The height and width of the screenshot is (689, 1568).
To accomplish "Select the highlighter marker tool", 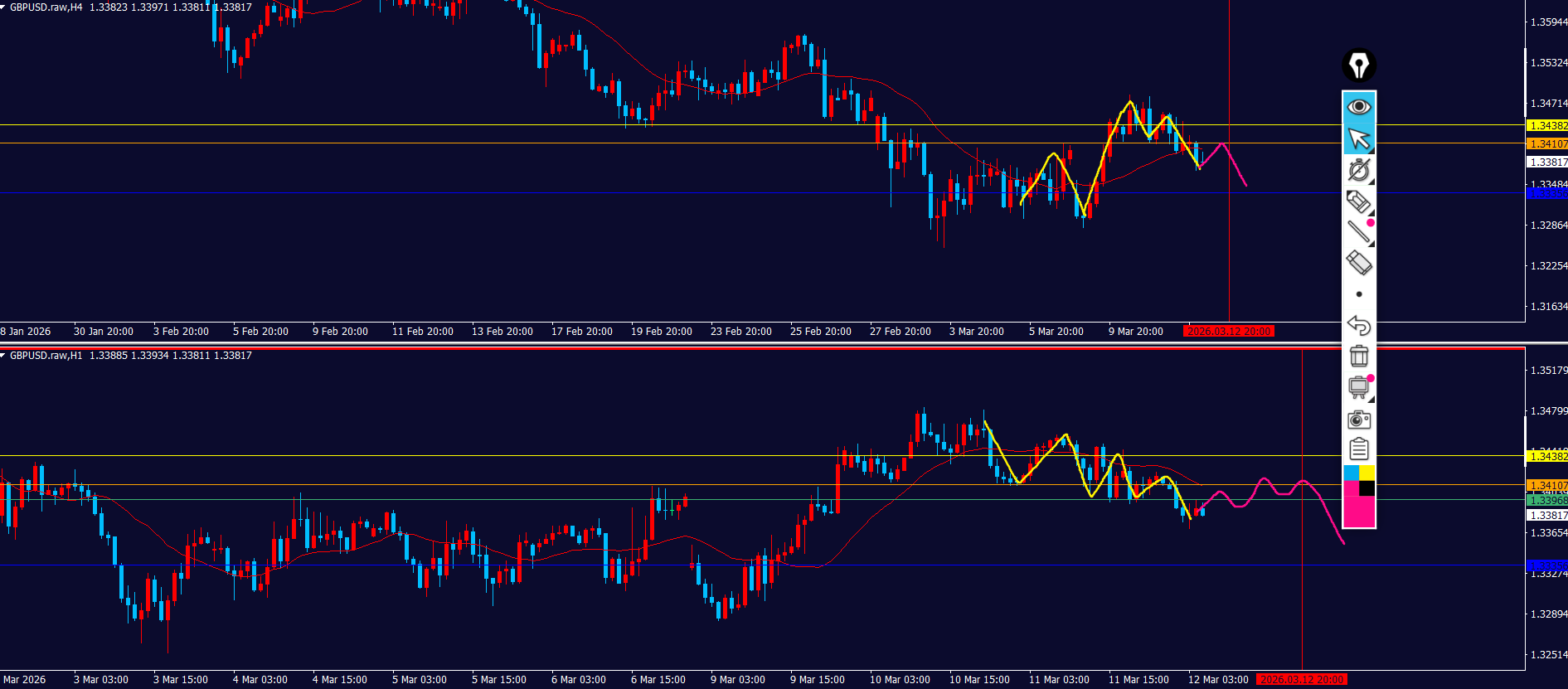I will coord(1358,201).
